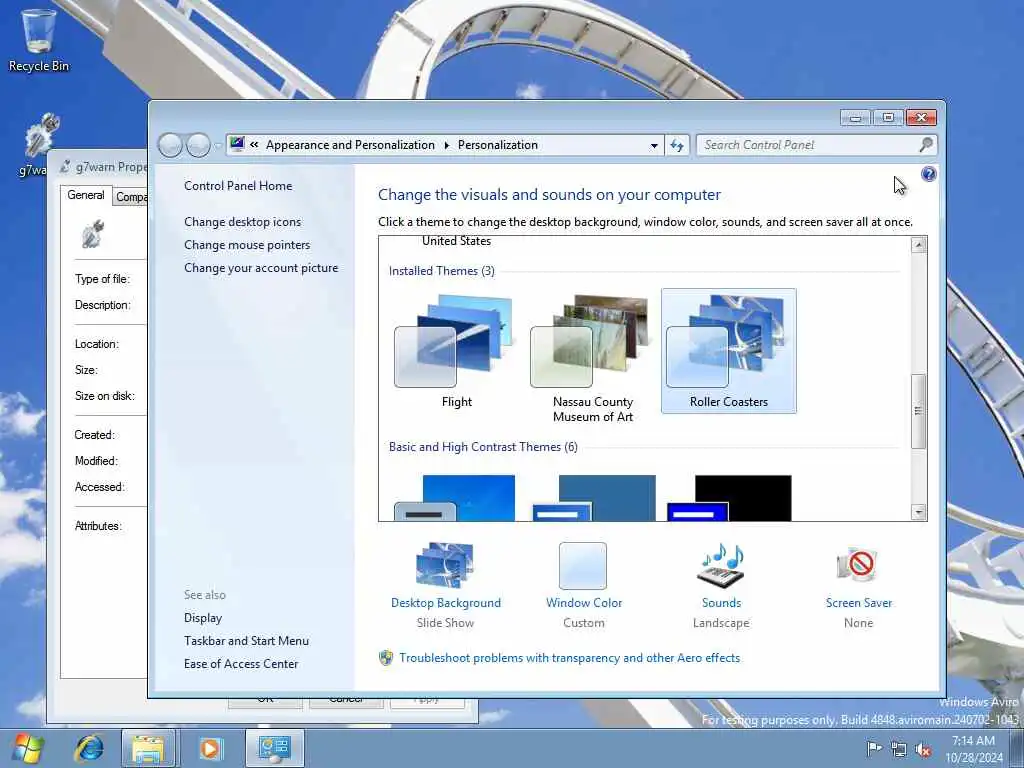The height and width of the screenshot is (768, 1024).
Task: Open Taskbar and Start Menu link
Action: [x=246, y=641]
